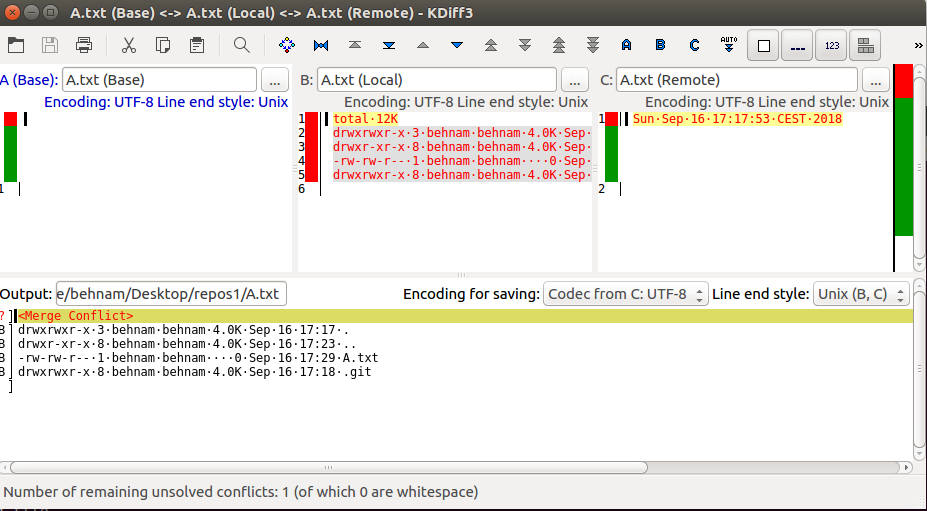Toggle show line numbers button
This screenshot has width=927, height=511.
[x=831, y=45]
